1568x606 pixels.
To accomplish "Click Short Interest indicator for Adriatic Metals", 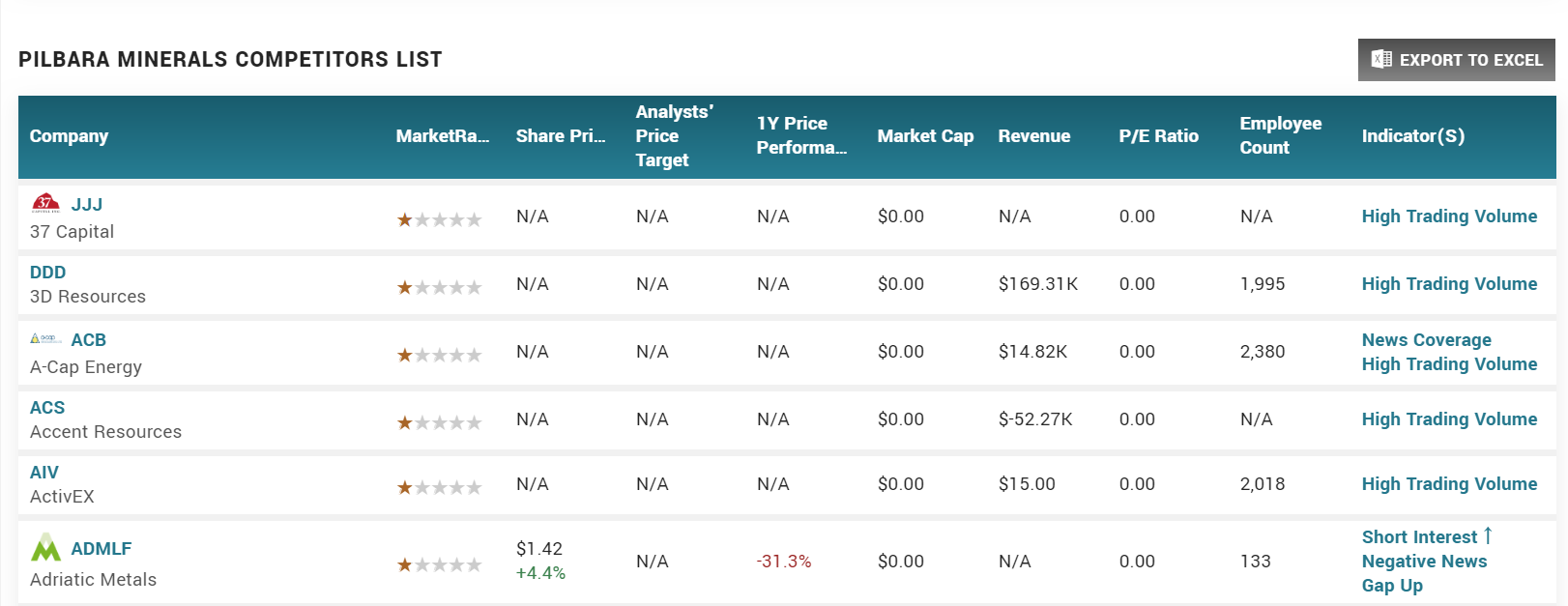I will click(1419, 537).
